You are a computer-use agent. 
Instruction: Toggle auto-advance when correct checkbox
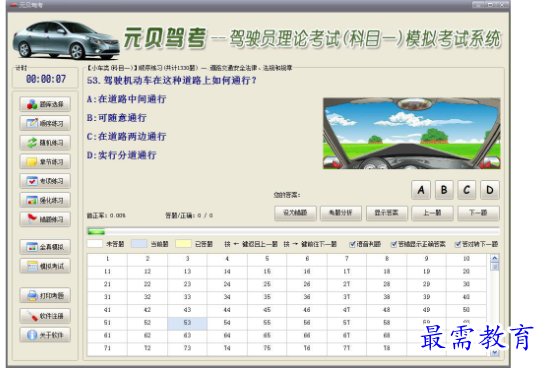[458, 244]
